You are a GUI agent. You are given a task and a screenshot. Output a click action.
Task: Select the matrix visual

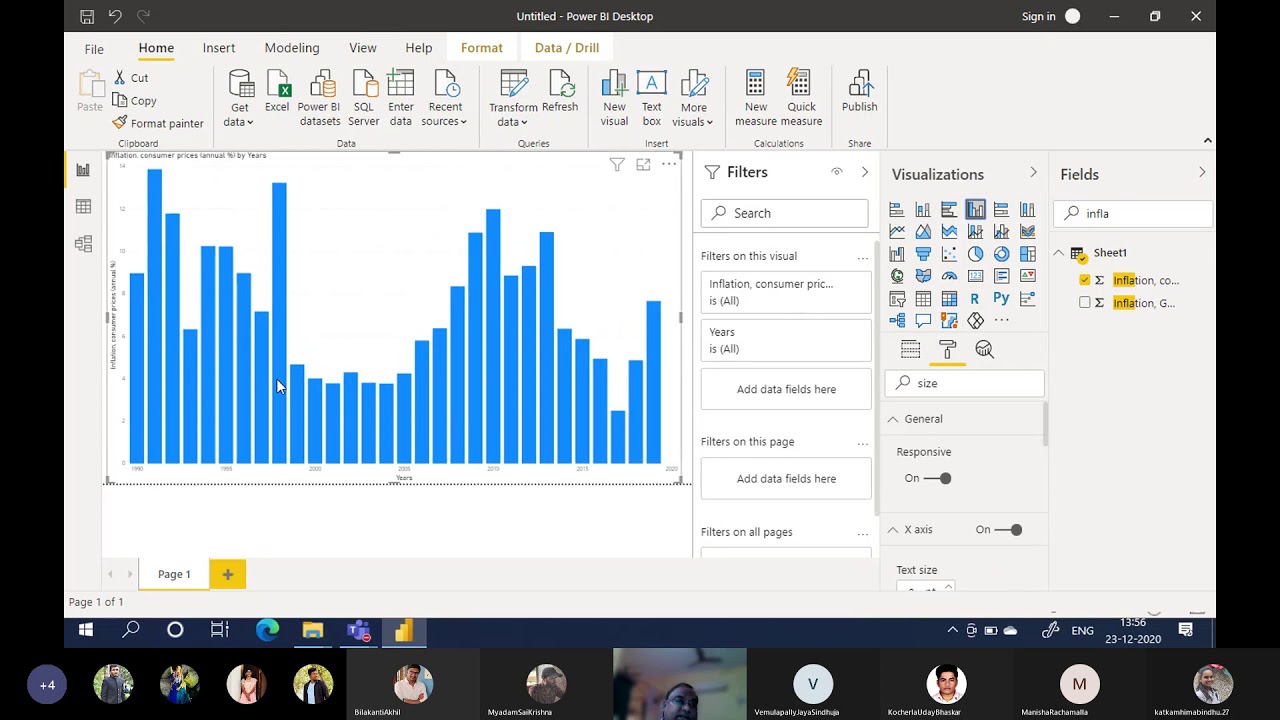click(949, 299)
